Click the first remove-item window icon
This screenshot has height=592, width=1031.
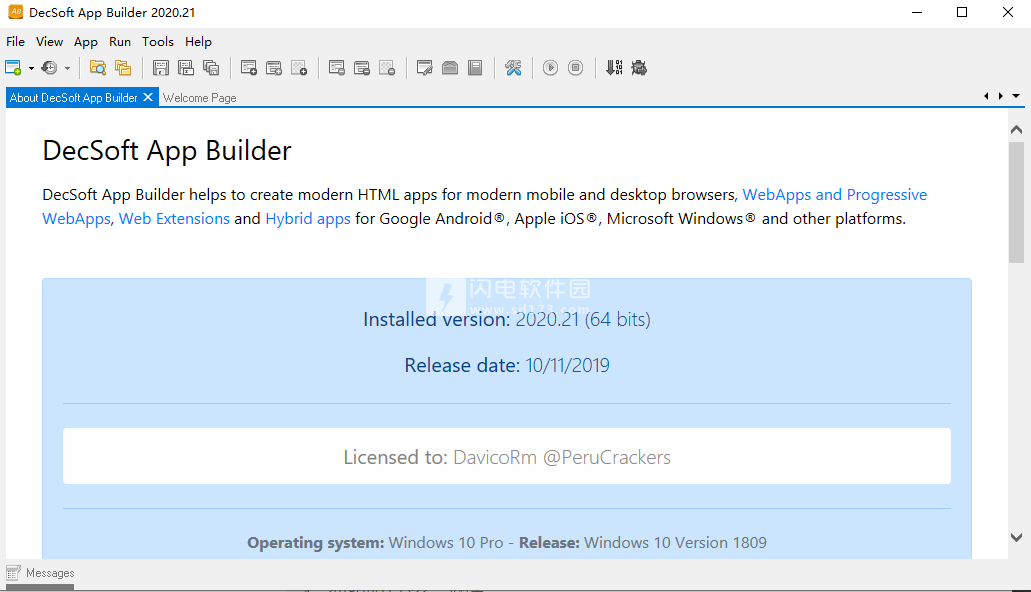(337, 68)
